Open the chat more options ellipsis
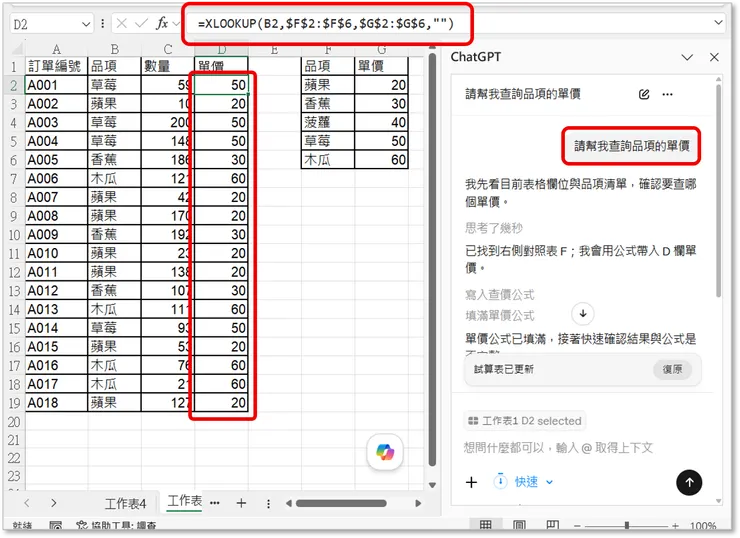Viewport: 740px width, 538px height. pos(667,94)
